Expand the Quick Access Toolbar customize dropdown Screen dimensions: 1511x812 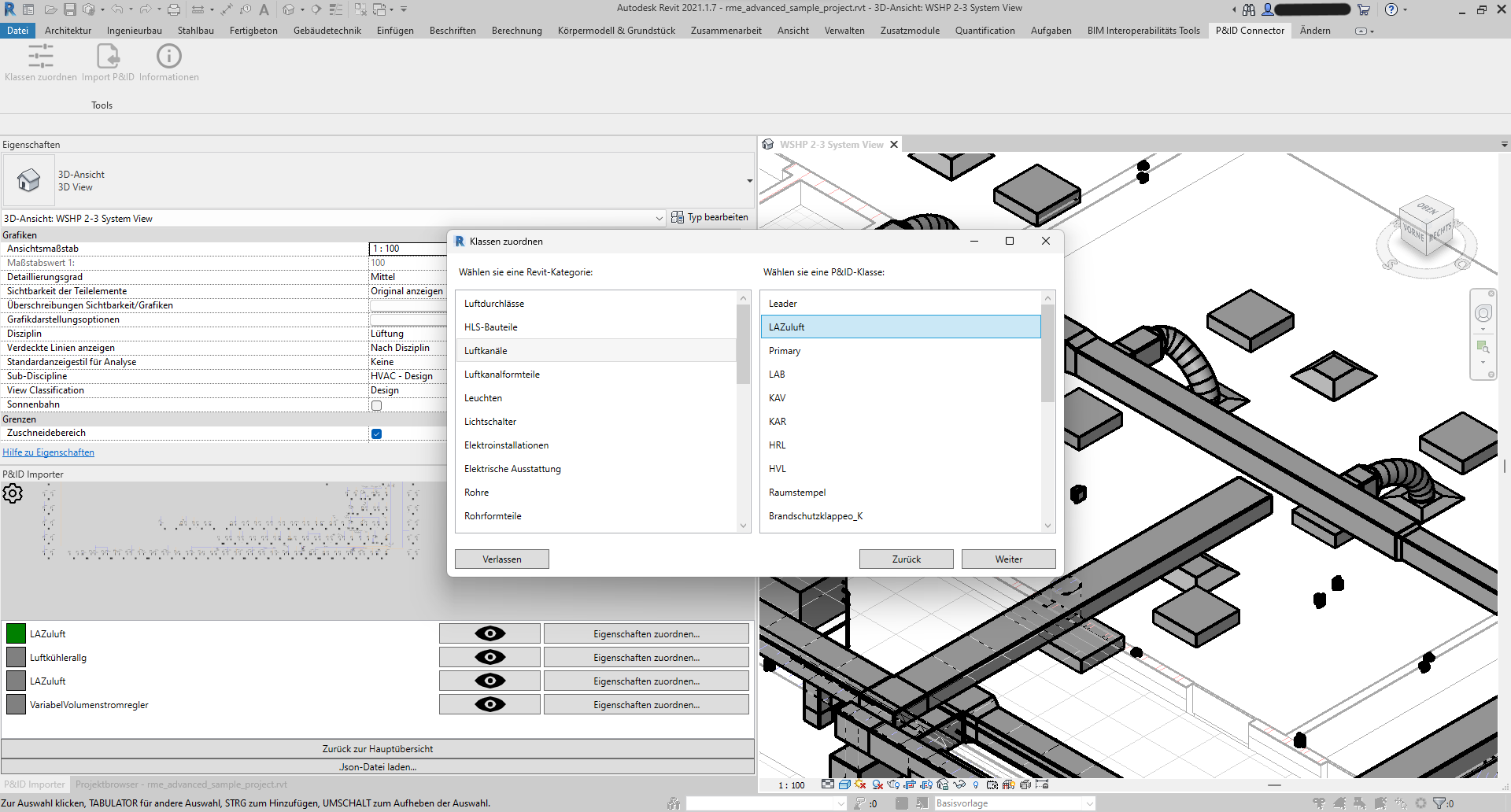[405, 9]
